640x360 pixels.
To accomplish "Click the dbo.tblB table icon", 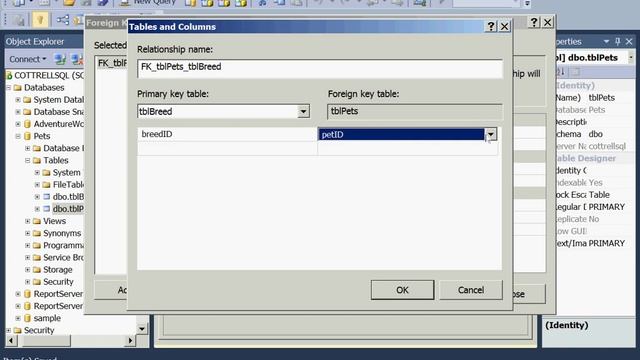I will pos(47,197).
